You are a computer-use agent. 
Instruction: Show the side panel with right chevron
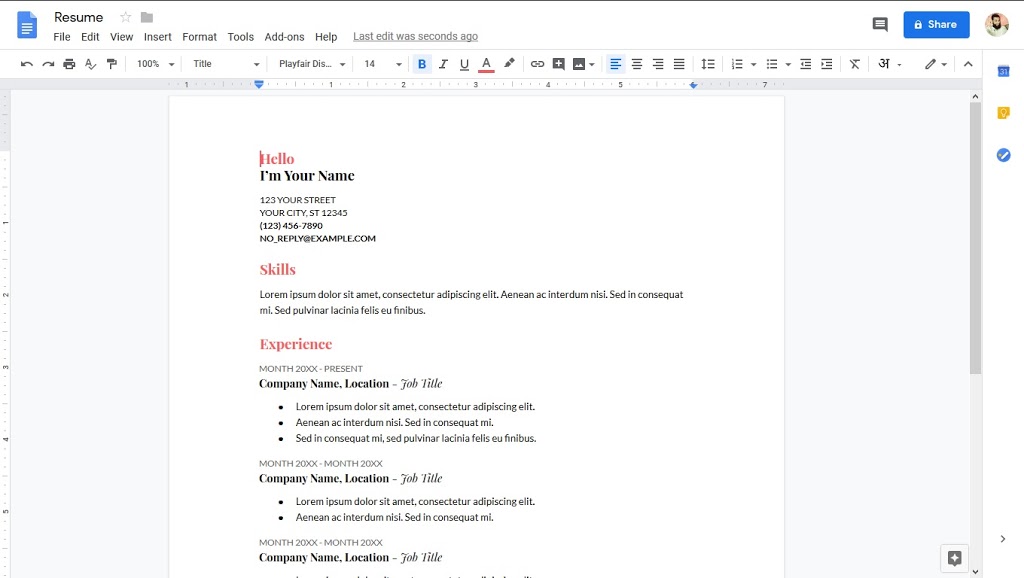click(x=1003, y=539)
